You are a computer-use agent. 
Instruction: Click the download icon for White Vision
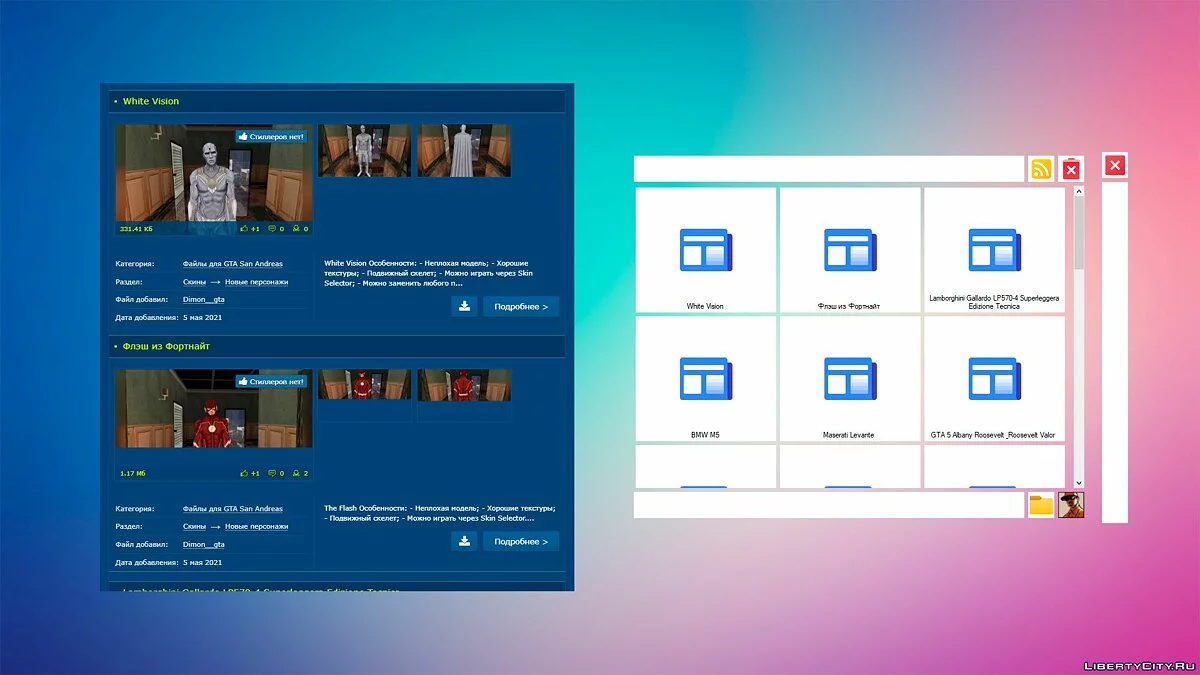point(464,306)
